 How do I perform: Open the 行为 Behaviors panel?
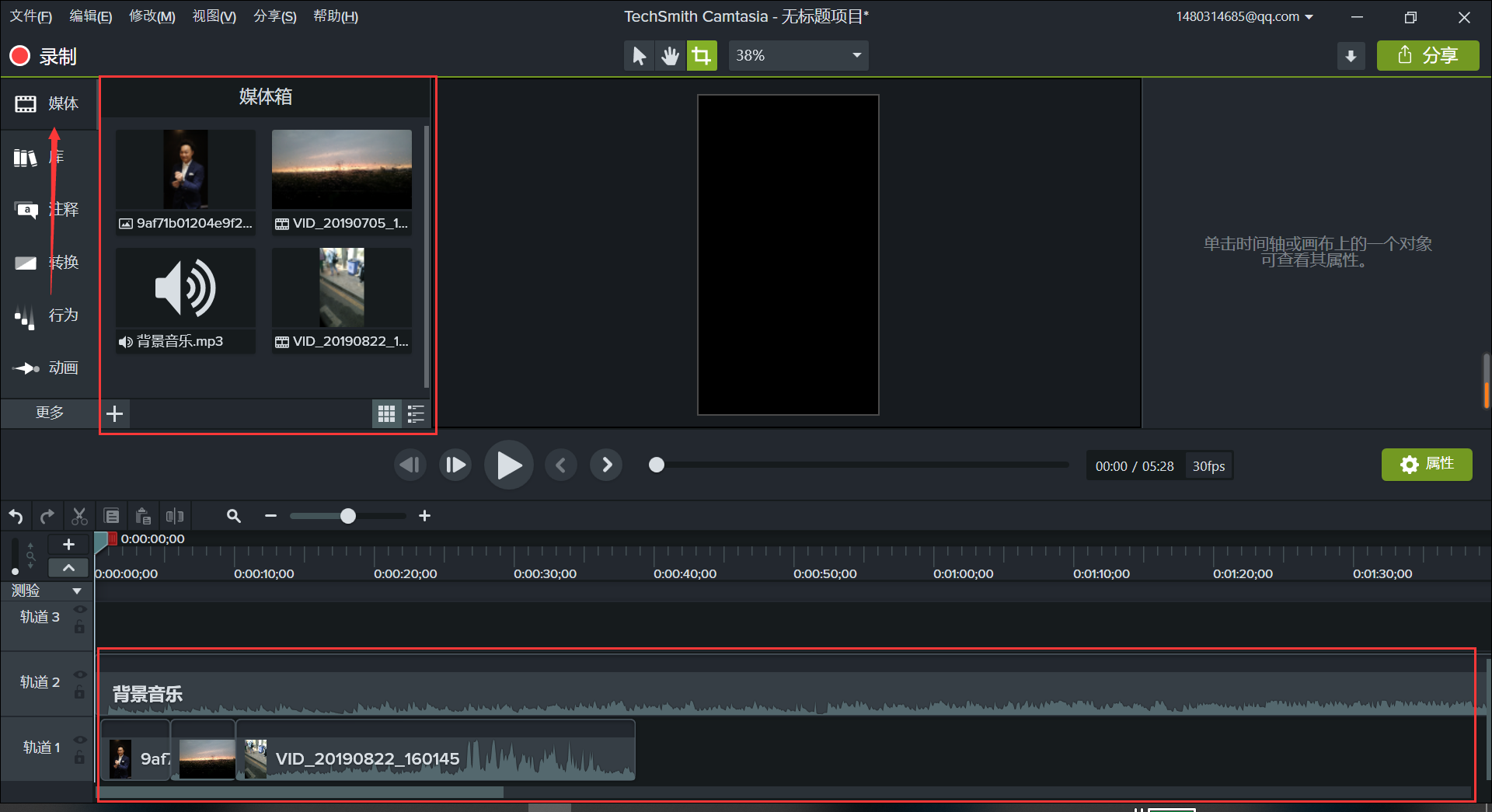pos(48,315)
